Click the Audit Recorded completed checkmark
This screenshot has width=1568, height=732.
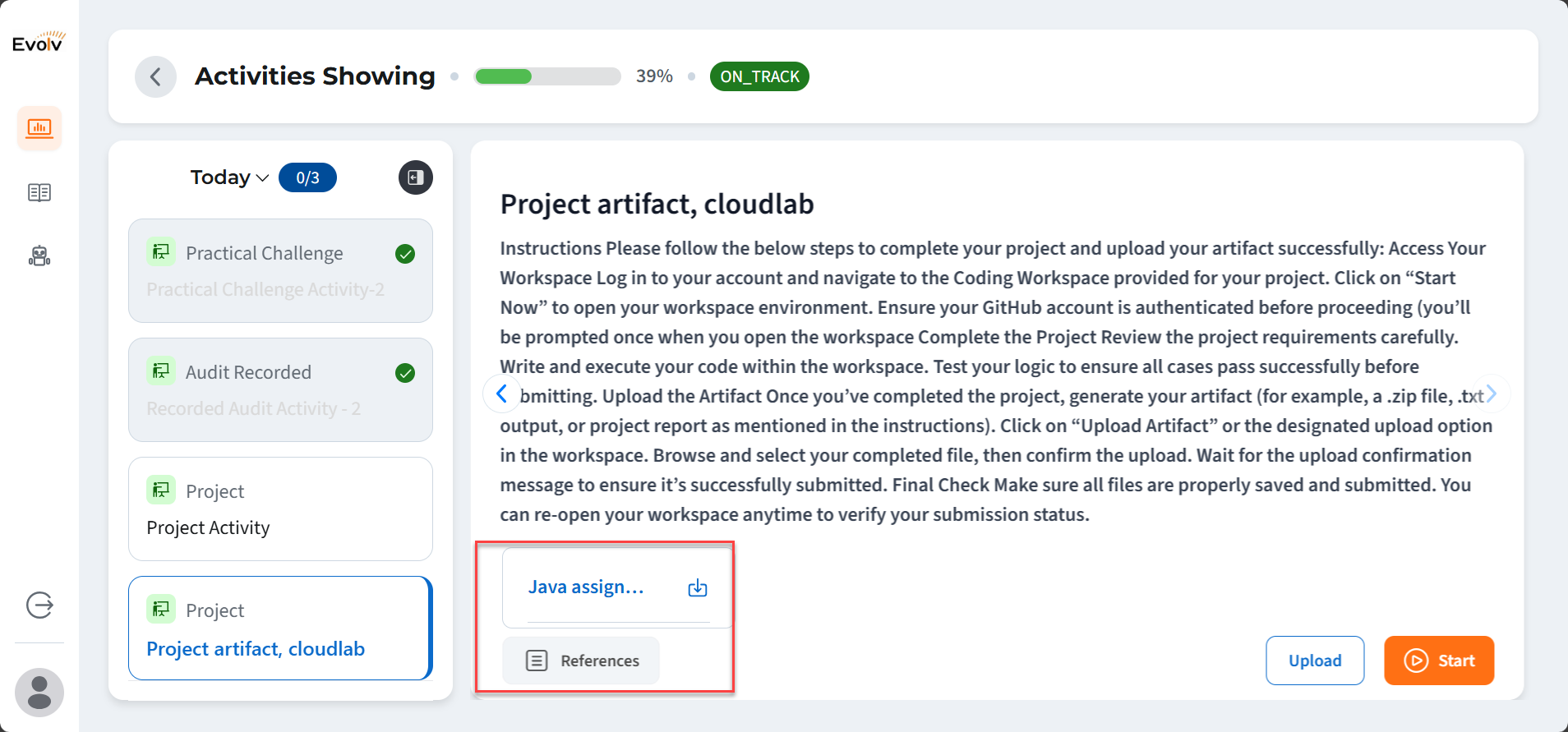point(405,373)
